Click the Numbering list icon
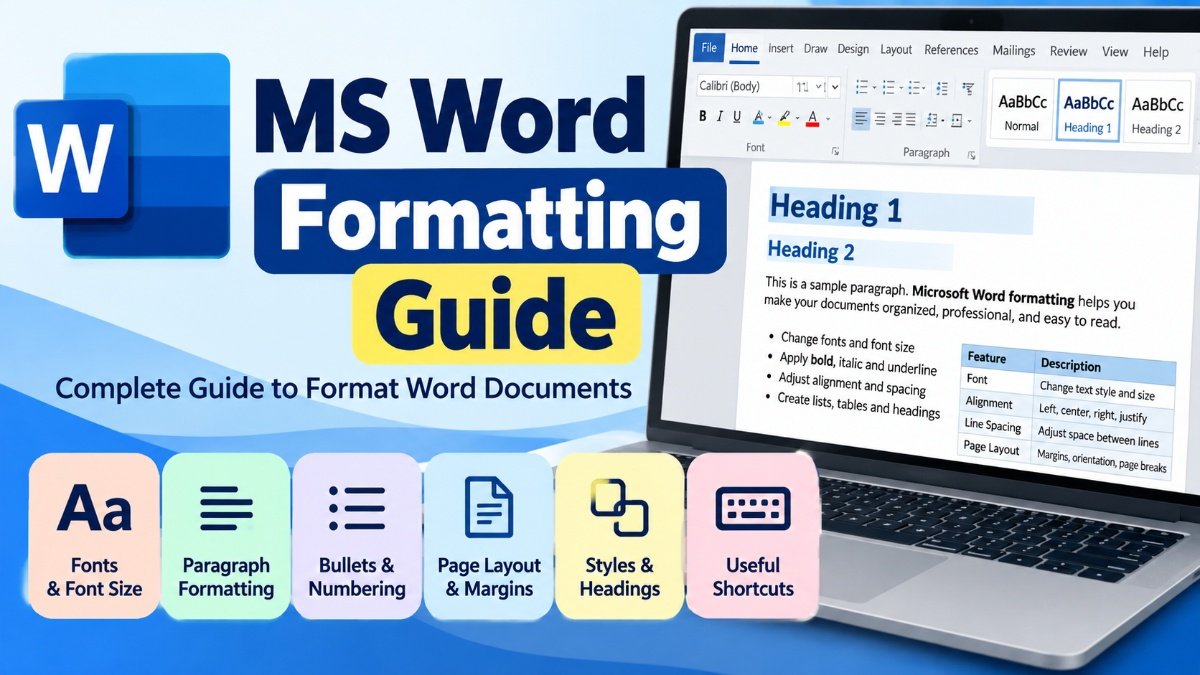 [x=889, y=87]
